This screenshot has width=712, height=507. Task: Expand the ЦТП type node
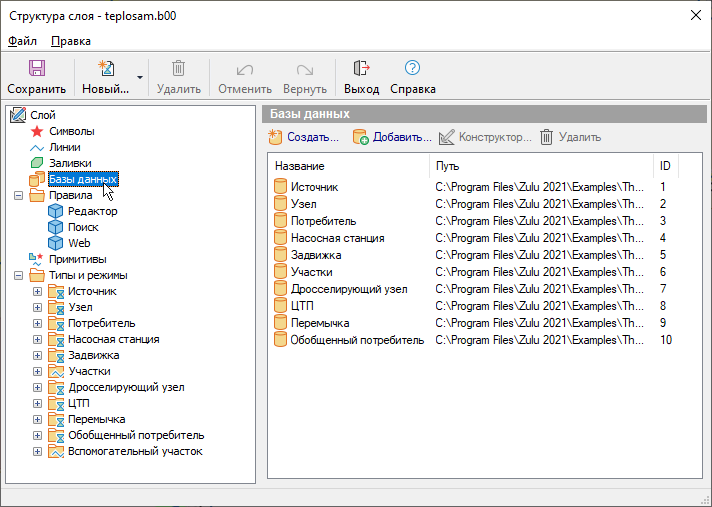point(38,403)
